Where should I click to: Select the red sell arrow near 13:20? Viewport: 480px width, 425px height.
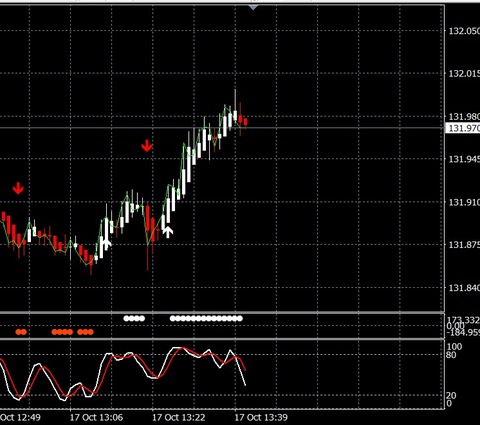(x=147, y=146)
